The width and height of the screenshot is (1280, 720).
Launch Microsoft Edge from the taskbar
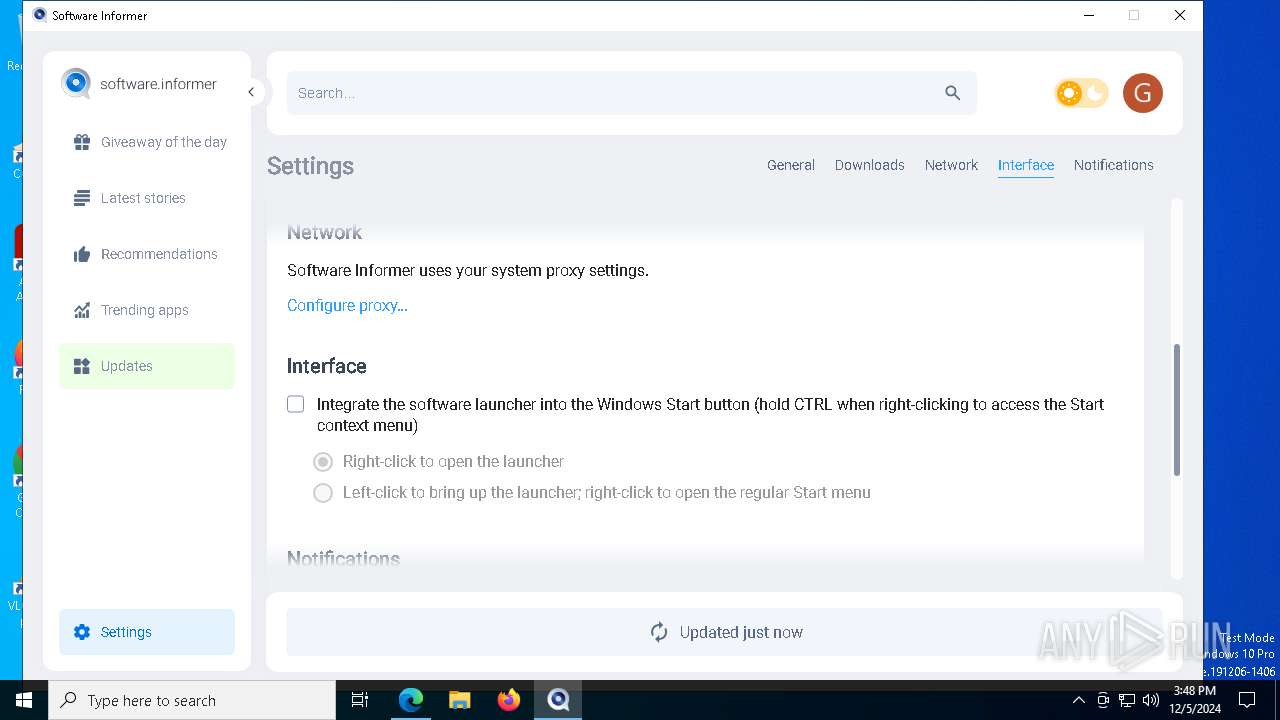(411, 700)
